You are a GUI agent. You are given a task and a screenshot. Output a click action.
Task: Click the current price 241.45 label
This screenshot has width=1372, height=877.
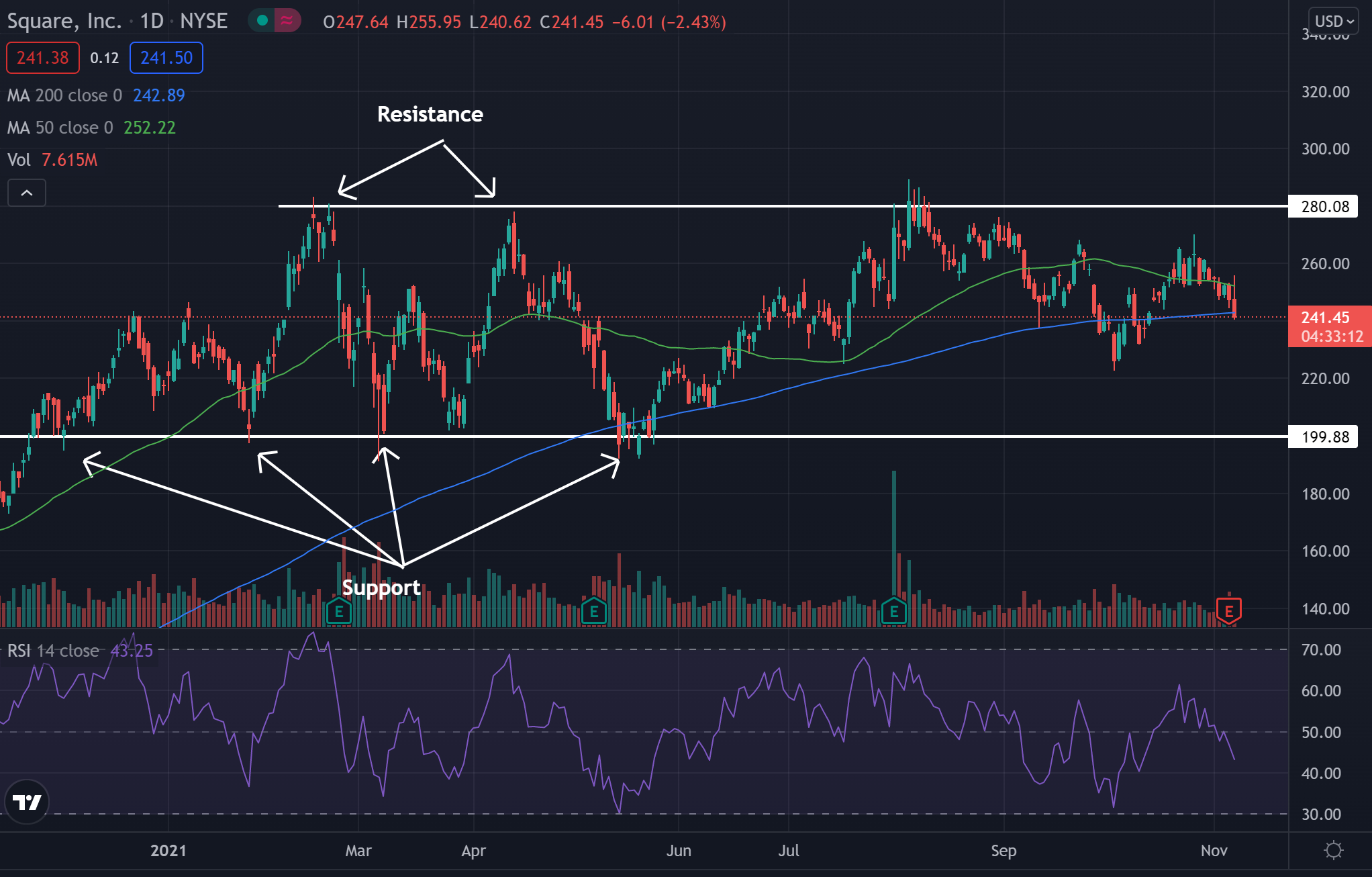click(x=1329, y=326)
